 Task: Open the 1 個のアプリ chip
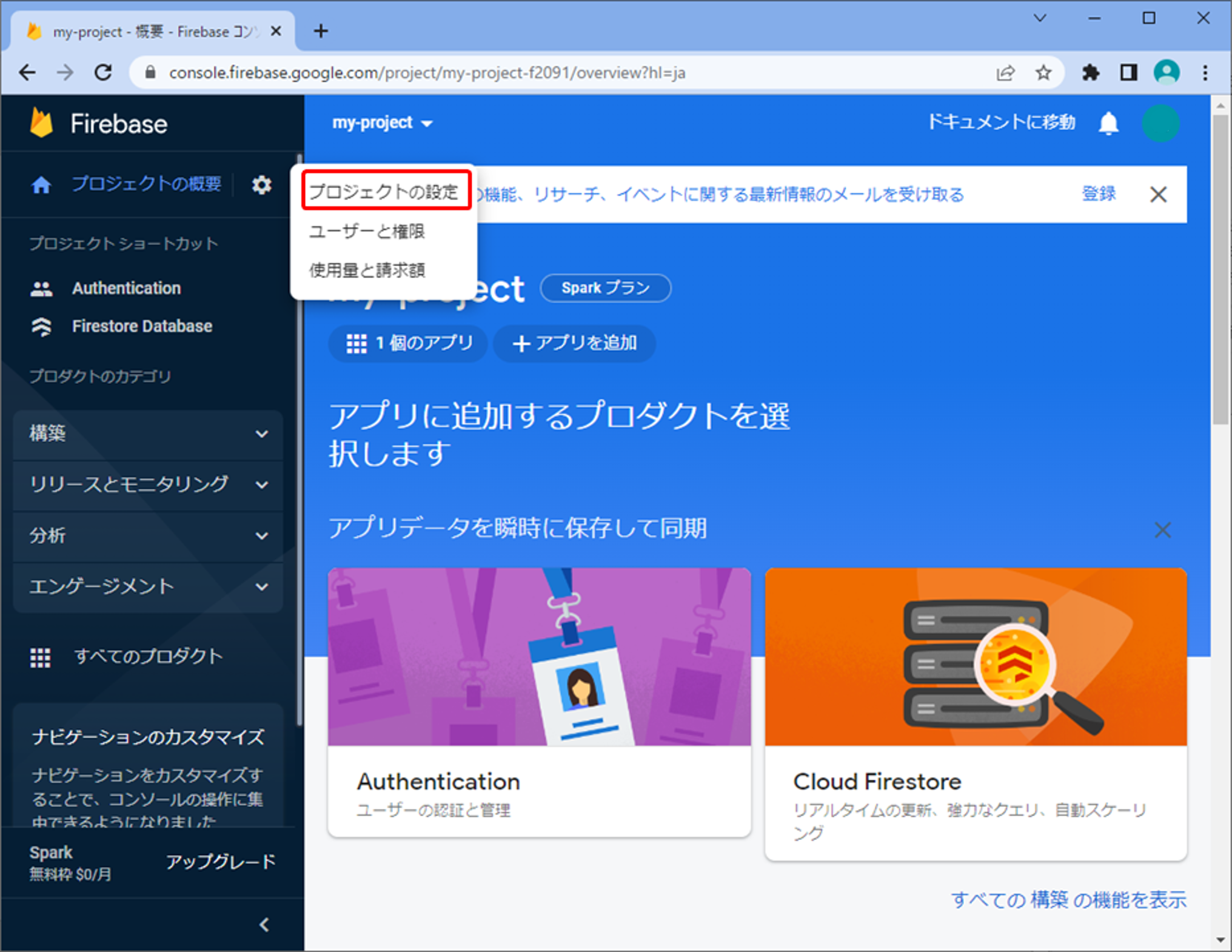click(408, 343)
